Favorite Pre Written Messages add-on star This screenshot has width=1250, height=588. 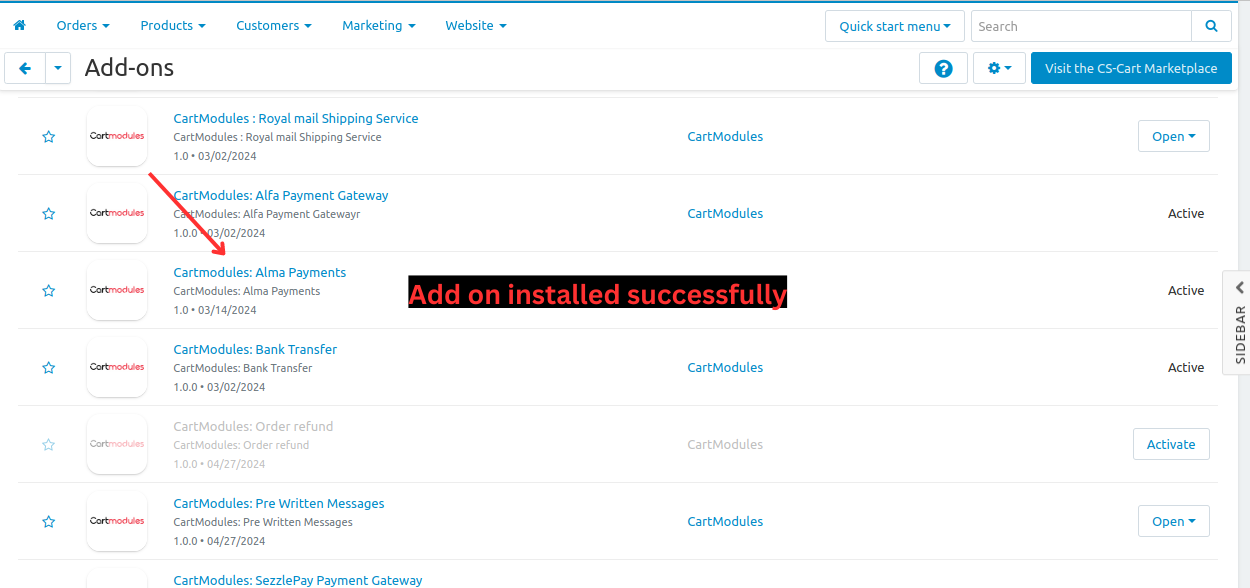pyautogui.click(x=48, y=522)
